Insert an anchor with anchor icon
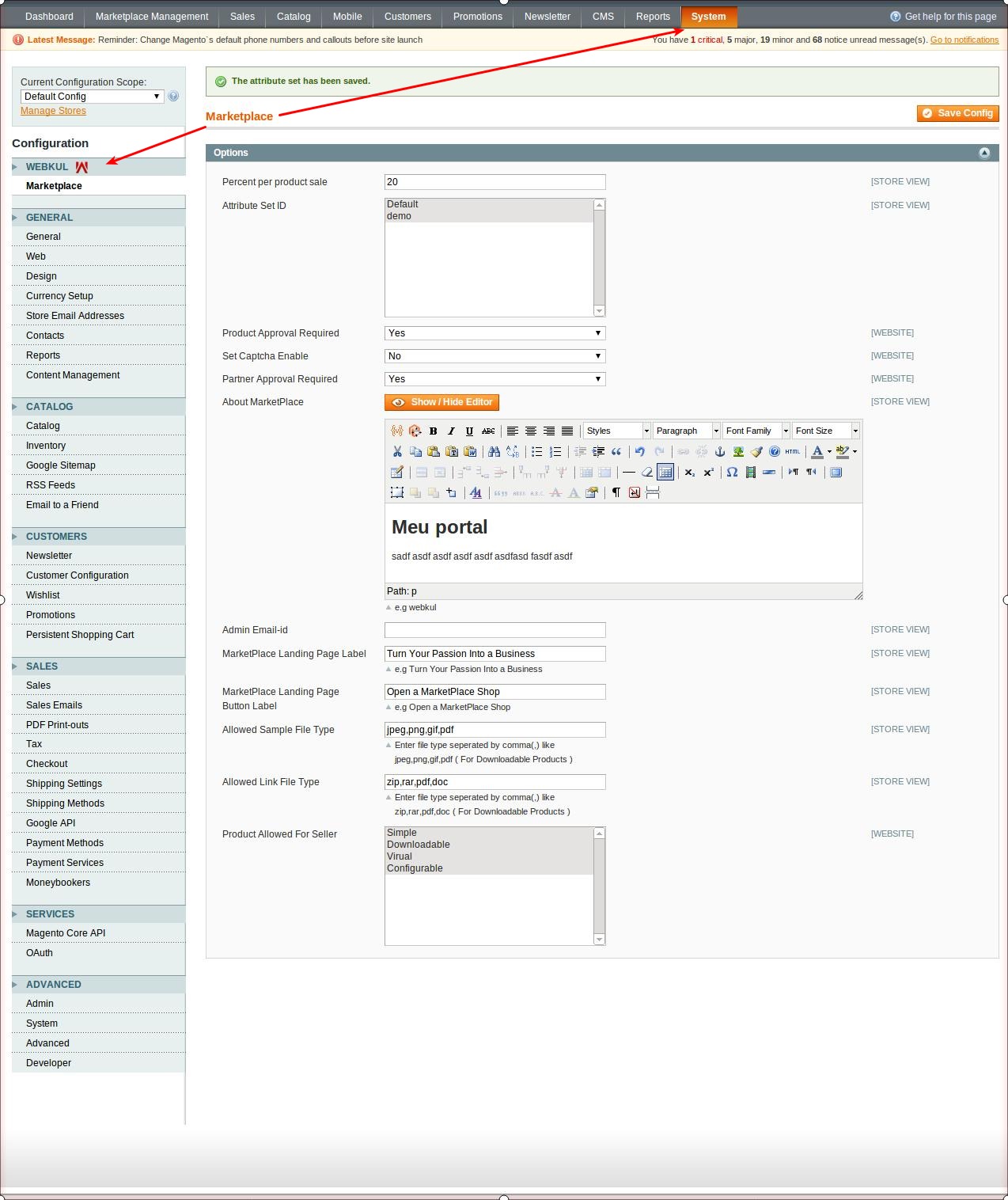Image resolution: width=1008 pixels, height=1200 pixels. [x=720, y=451]
